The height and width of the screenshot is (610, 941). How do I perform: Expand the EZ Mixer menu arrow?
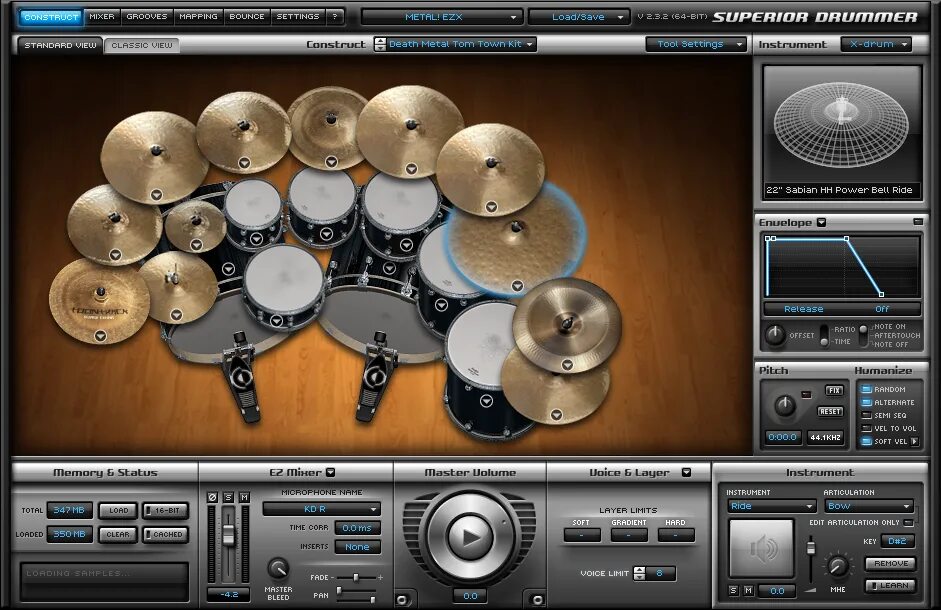pyautogui.click(x=331, y=473)
